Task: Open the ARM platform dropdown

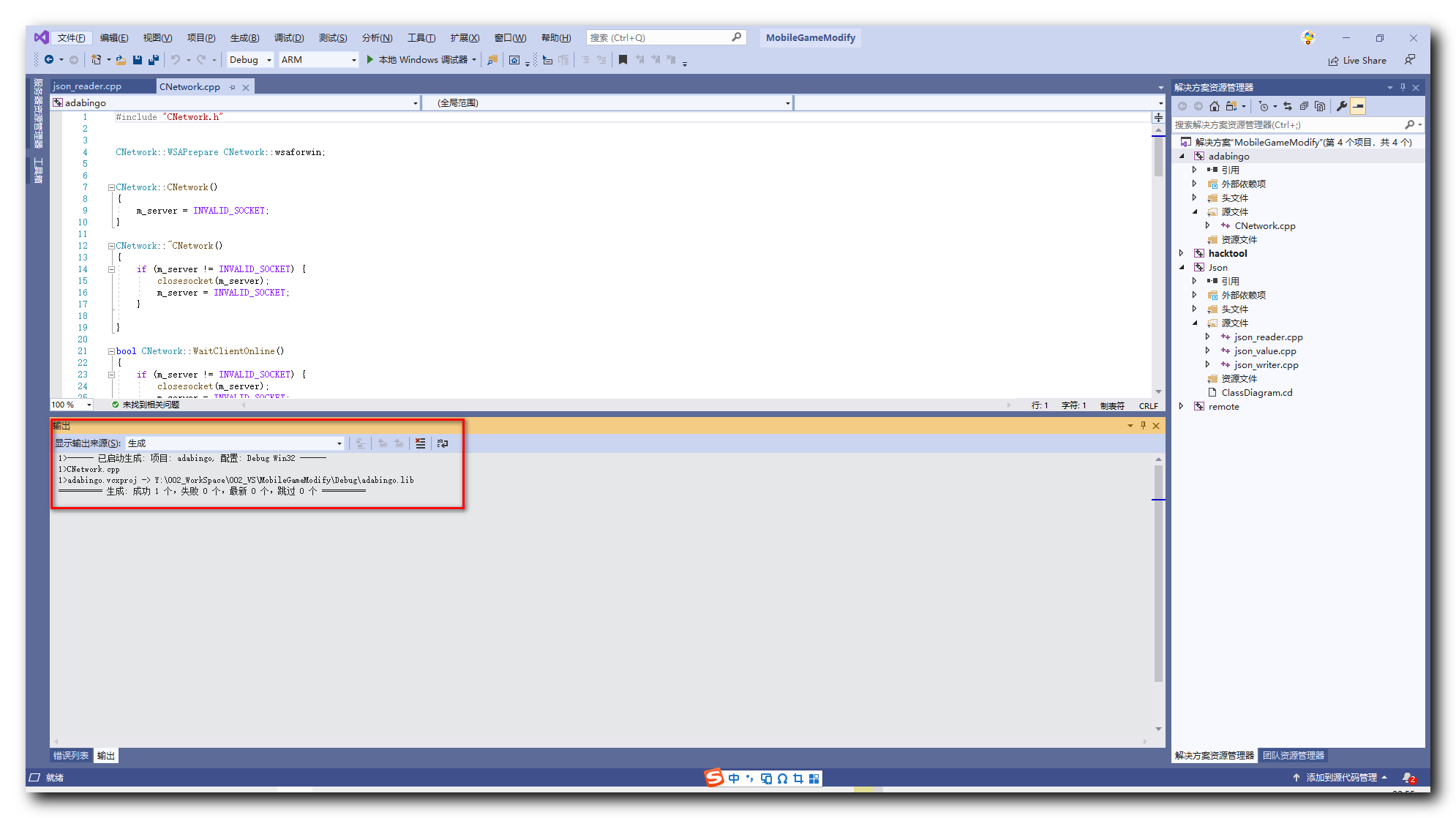Action: (319, 60)
